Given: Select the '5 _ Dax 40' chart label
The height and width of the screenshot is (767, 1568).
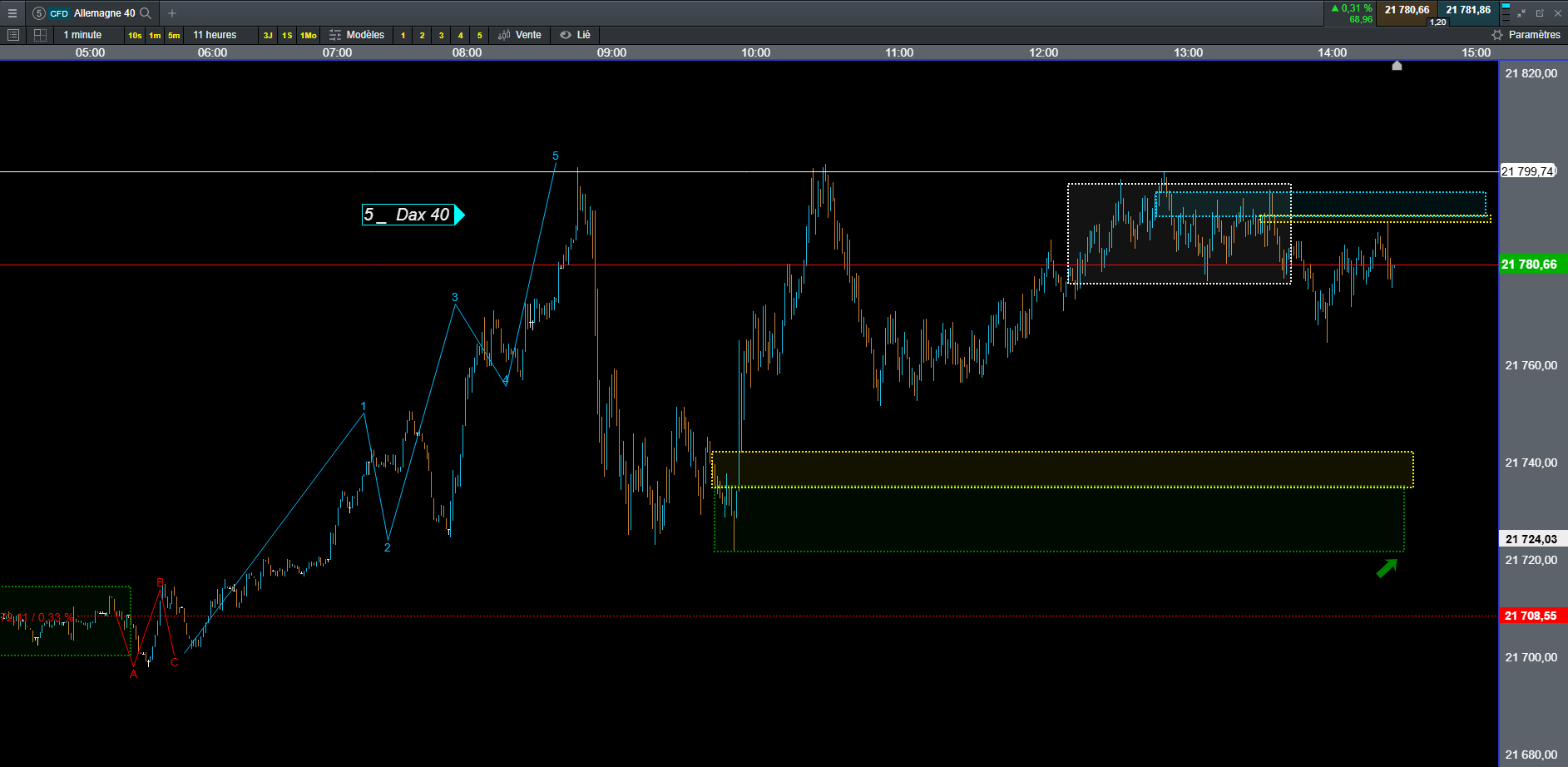Looking at the screenshot, I should tap(413, 215).
